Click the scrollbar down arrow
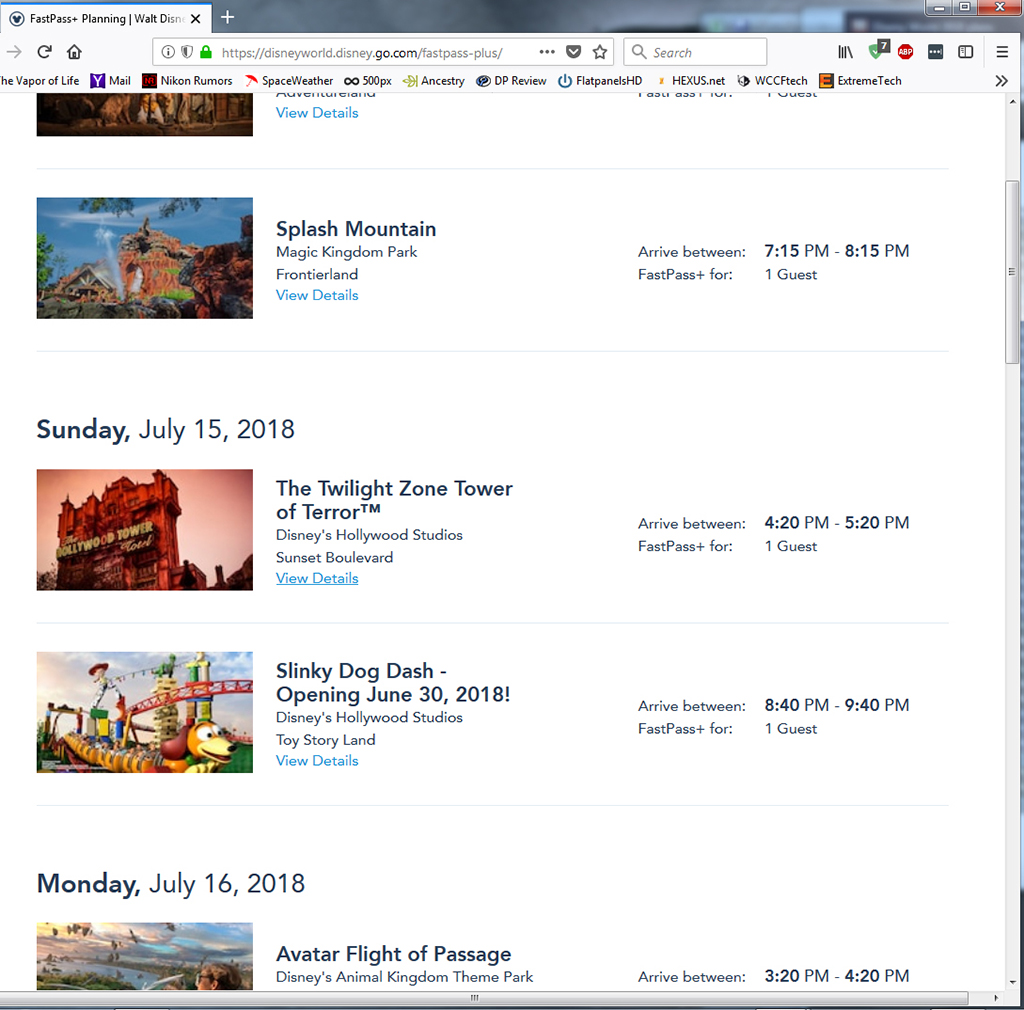 pos(1012,982)
